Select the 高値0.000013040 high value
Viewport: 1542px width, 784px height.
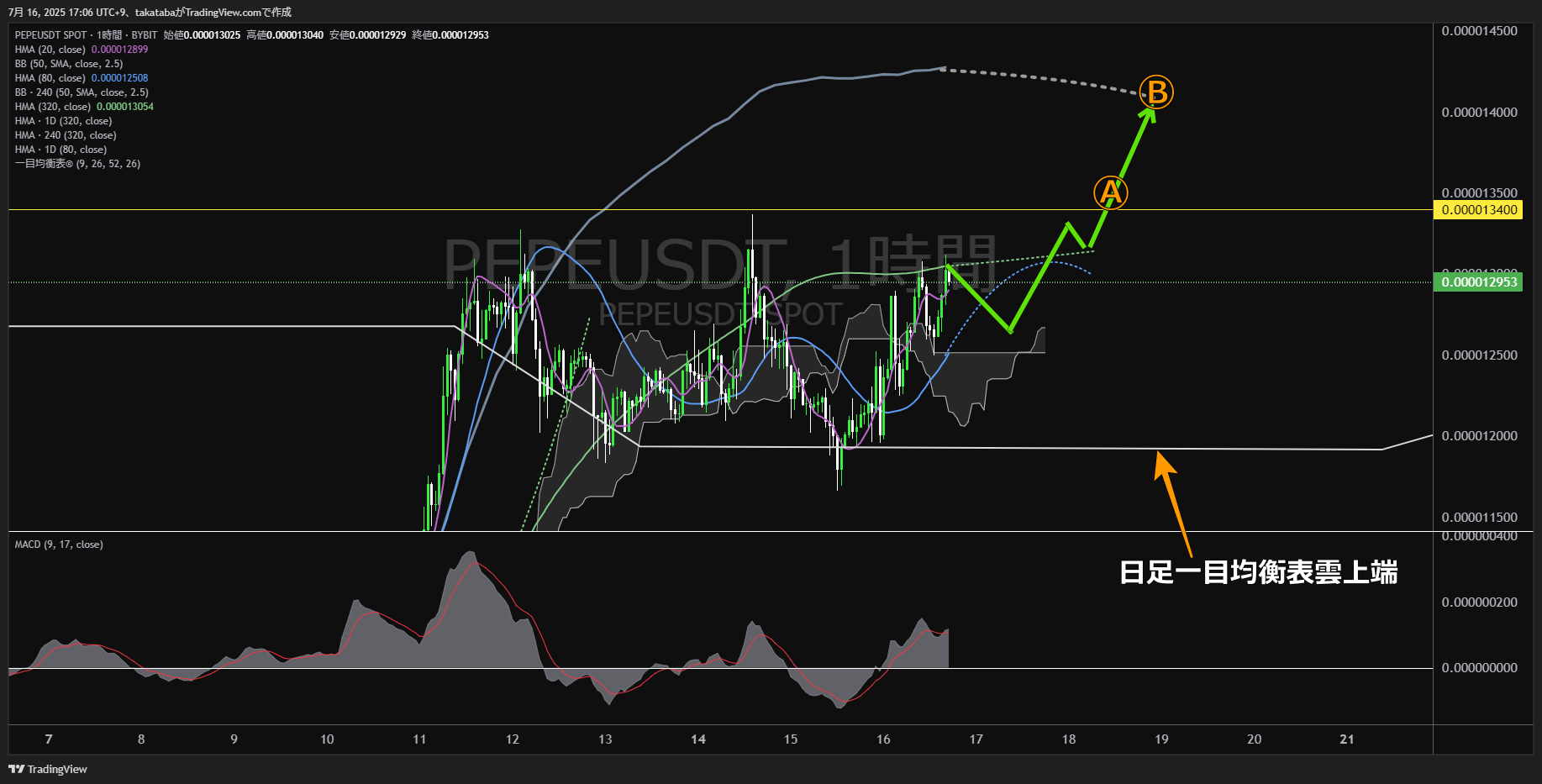[x=285, y=35]
